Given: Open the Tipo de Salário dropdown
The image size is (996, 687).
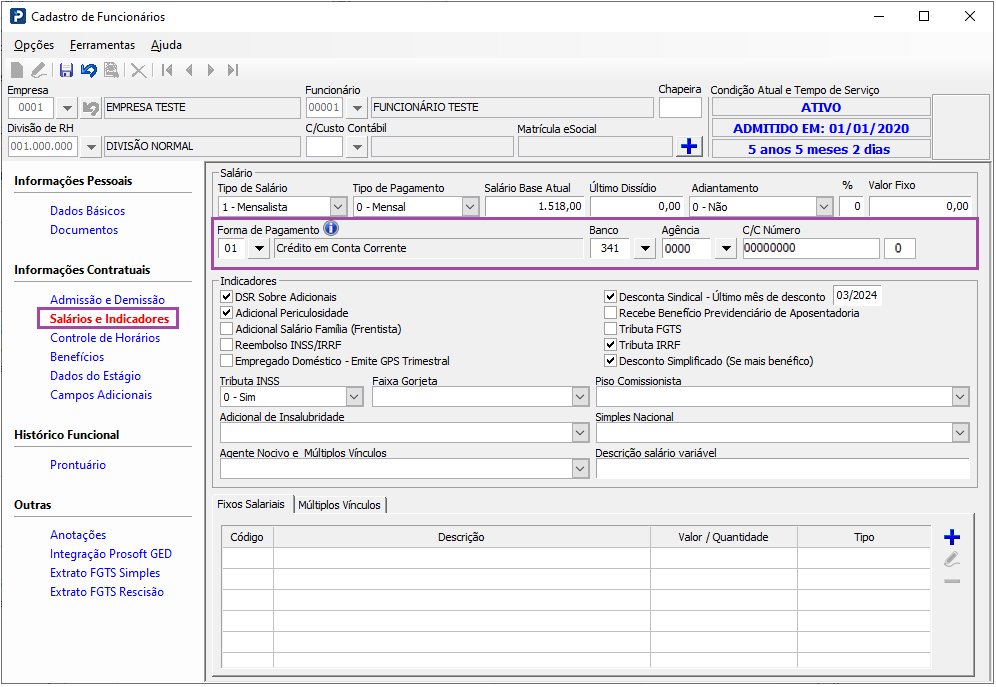Looking at the screenshot, I should click(x=338, y=207).
